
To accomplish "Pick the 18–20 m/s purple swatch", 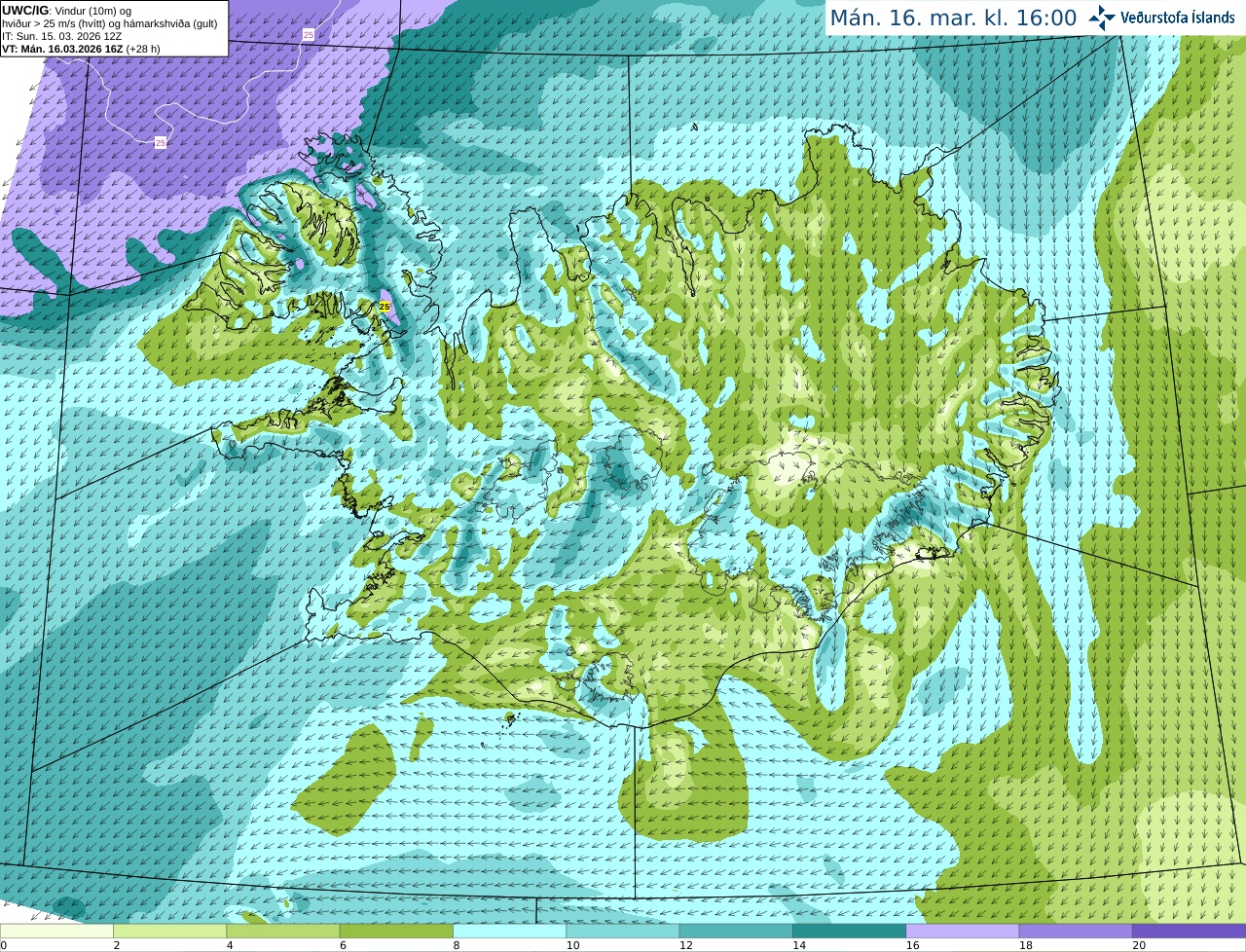I will [x=1076, y=932].
